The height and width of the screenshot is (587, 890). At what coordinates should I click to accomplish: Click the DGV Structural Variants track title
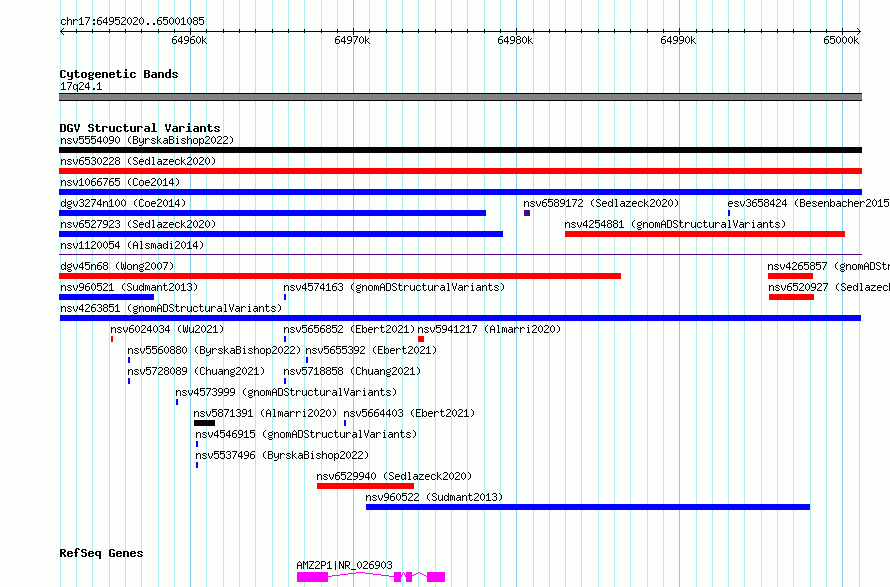pos(140,128)
